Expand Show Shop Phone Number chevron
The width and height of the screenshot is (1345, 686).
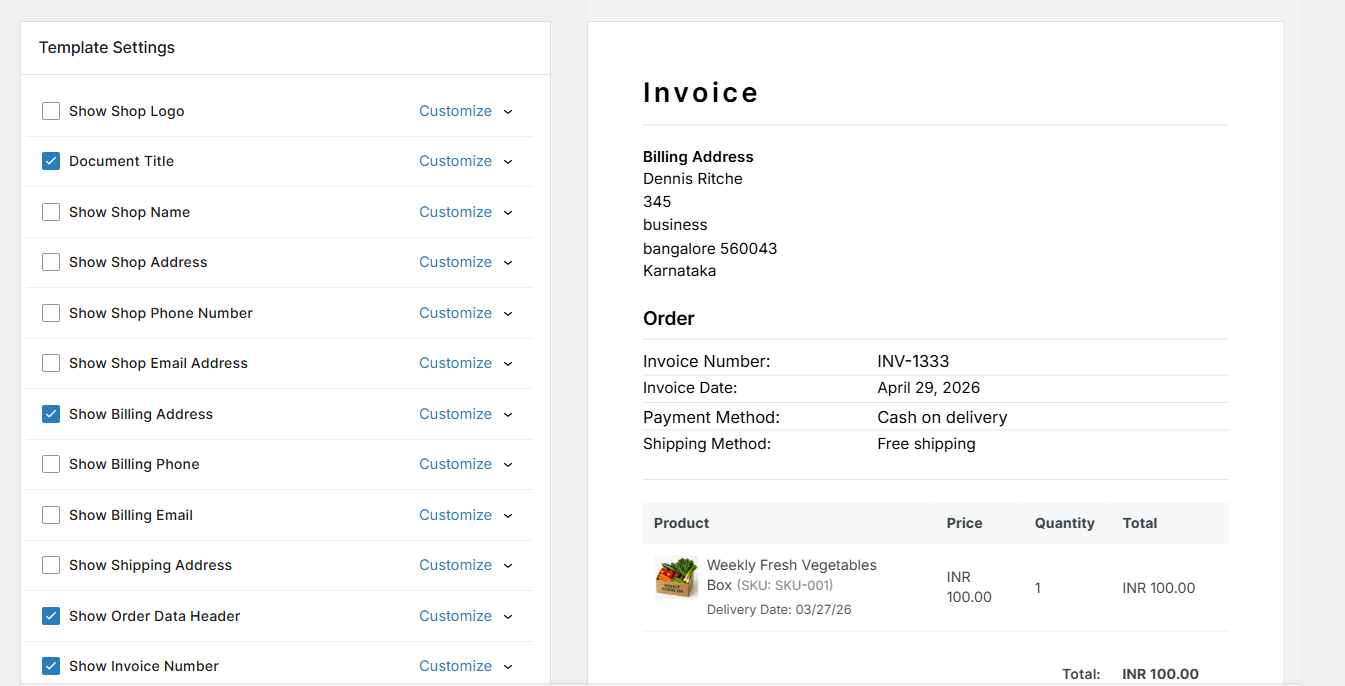click(x=508, y=314)
